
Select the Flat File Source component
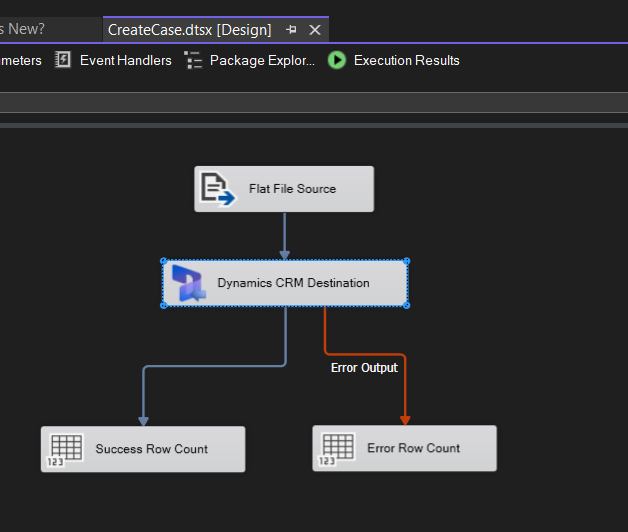(284, 189)
